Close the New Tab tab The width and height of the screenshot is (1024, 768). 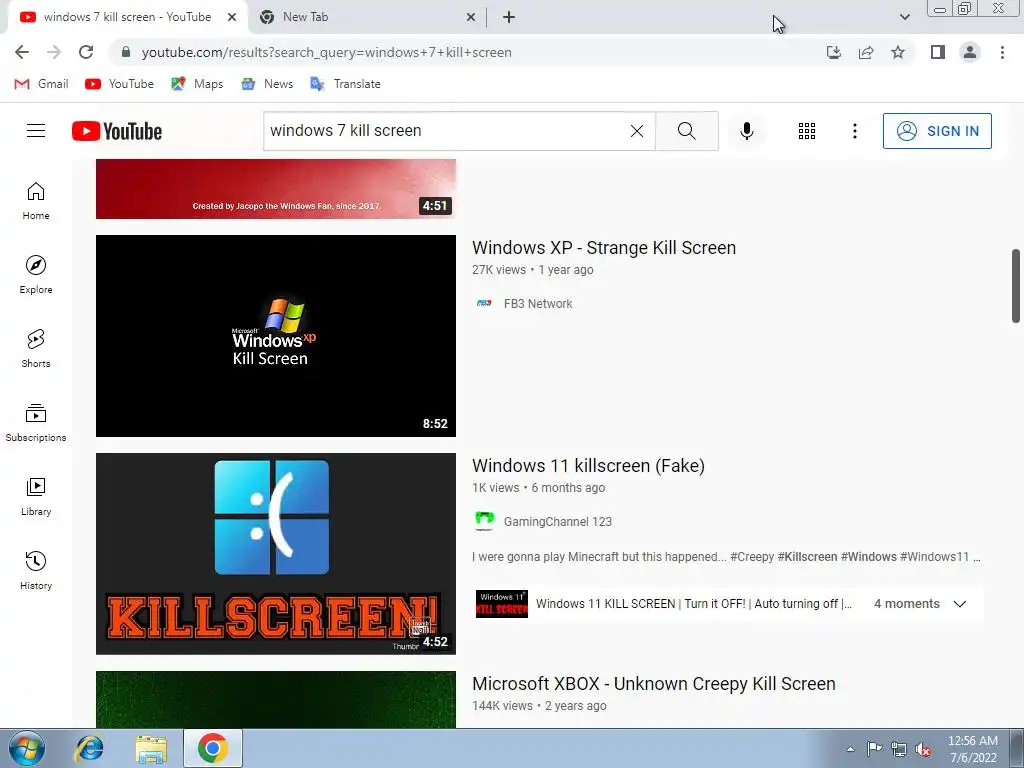(471, 18)
